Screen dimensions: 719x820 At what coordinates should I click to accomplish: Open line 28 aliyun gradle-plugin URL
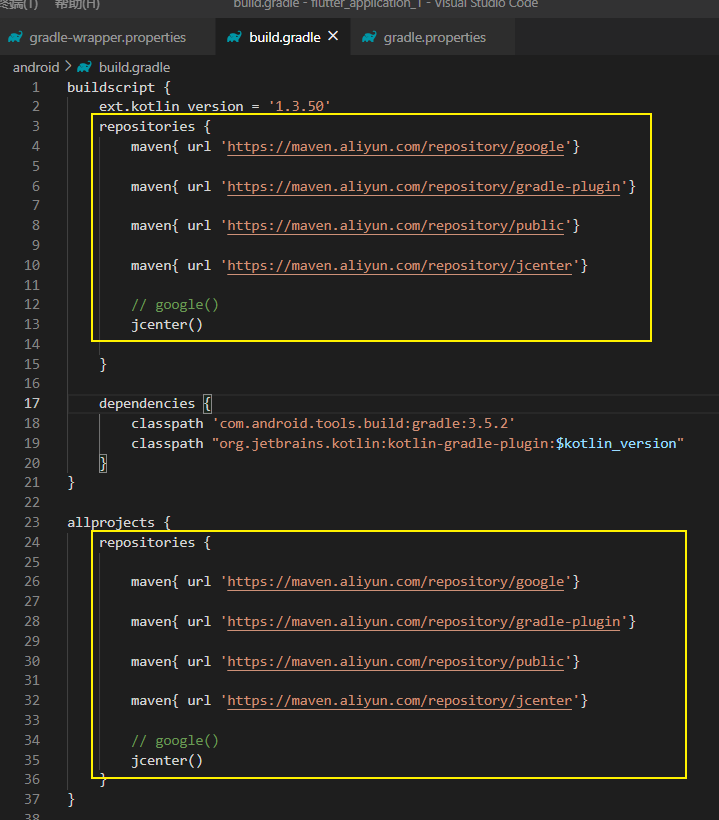pyautogui.click(x=424, y=621)
